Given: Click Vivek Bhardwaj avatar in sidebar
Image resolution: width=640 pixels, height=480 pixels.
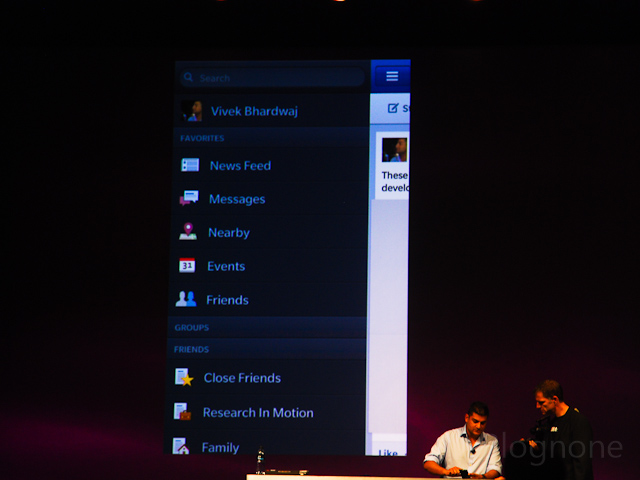Looking at the screenshot, I should [x=191, y=111].
